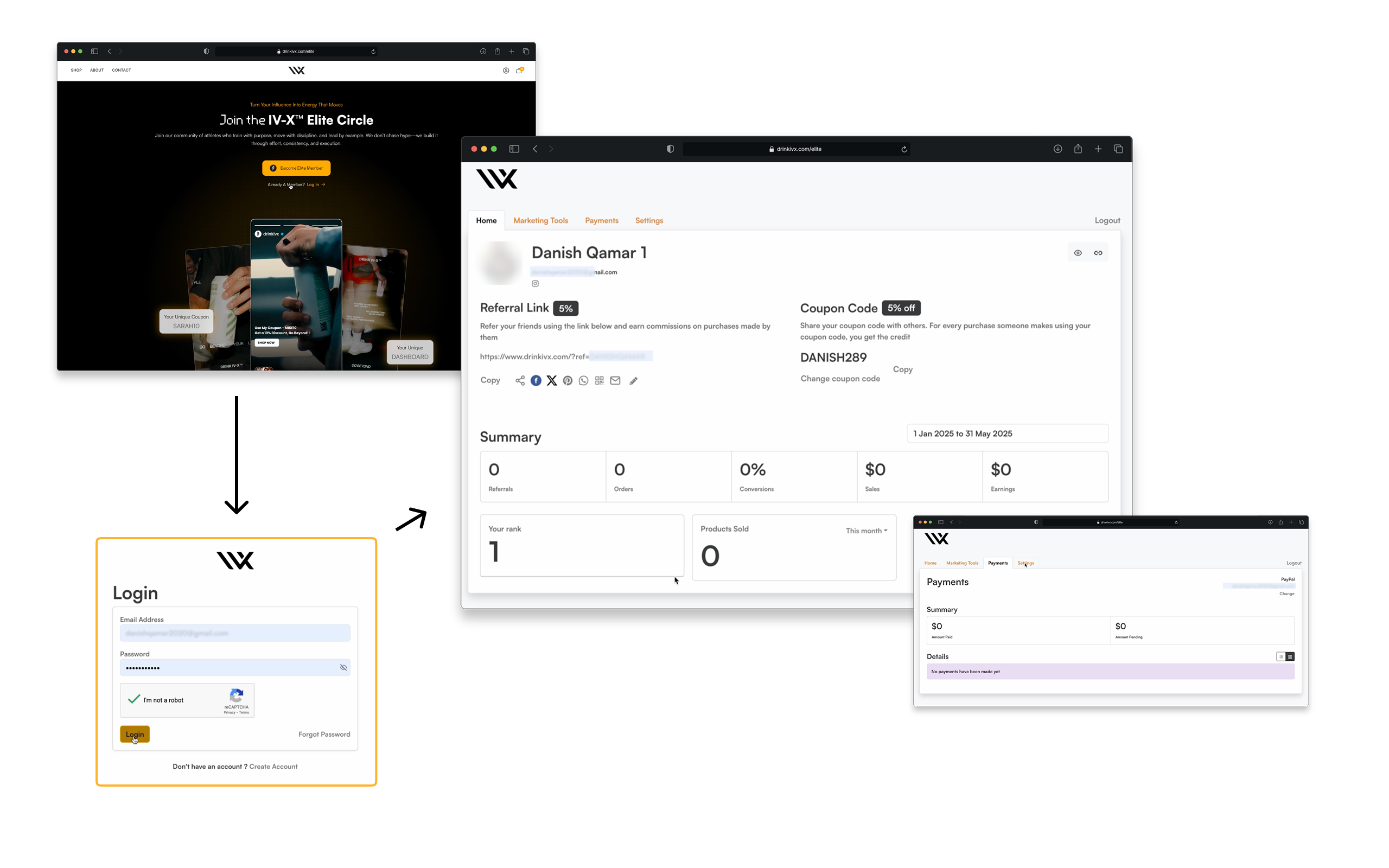Open downloads in the dashboard browser toolbar
Screen dimensions: 1389x868
coord(1058,149)
